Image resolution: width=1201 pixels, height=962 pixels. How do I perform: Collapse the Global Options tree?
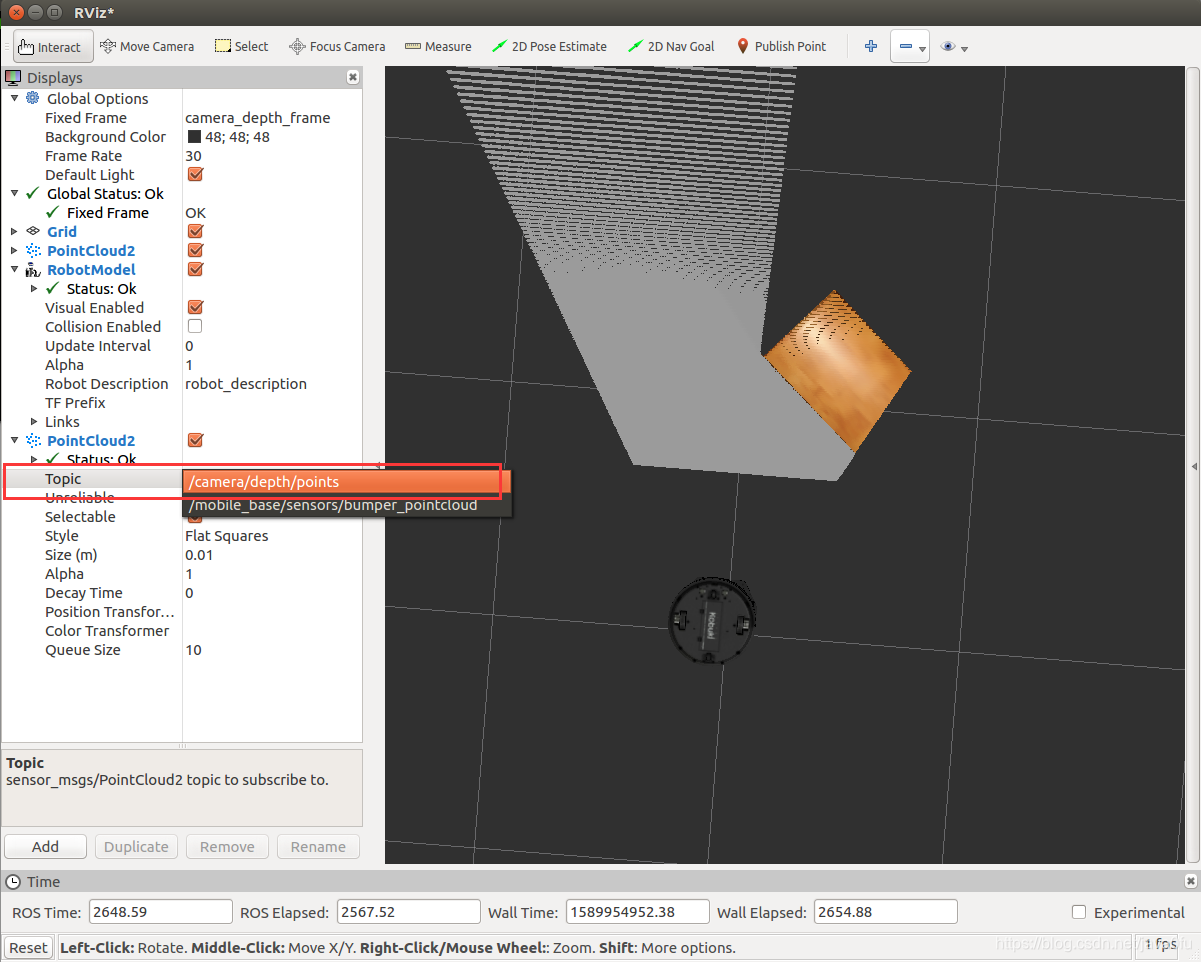click(x=14, y=98)
